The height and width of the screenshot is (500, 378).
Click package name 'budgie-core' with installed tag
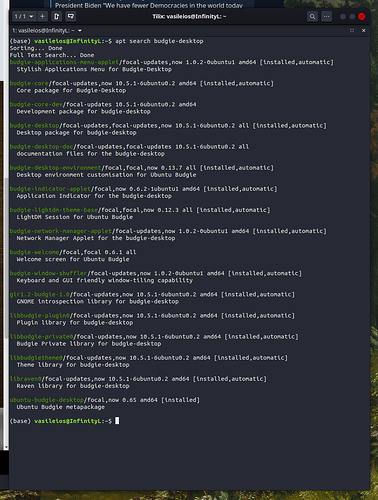[x=29, y=83]
